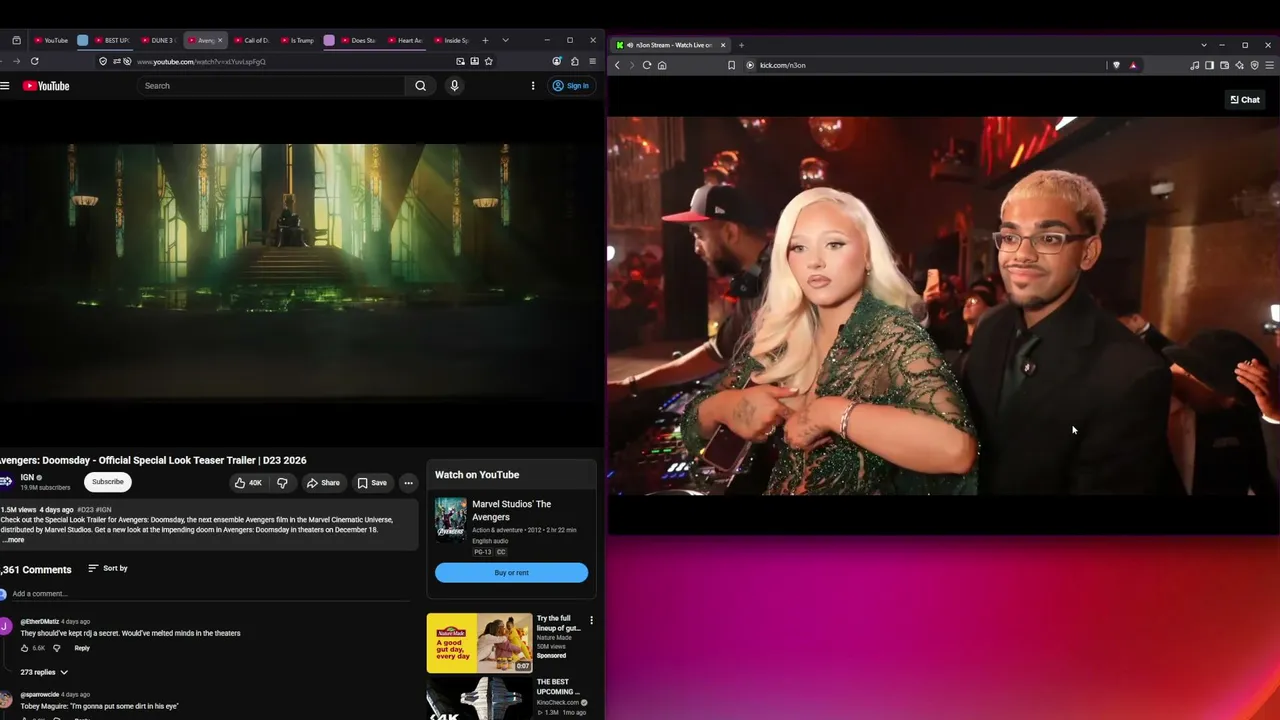1280x720 pixels.
Task: Click the Brave Rewards triangle icon
Action: point(1133,65)
